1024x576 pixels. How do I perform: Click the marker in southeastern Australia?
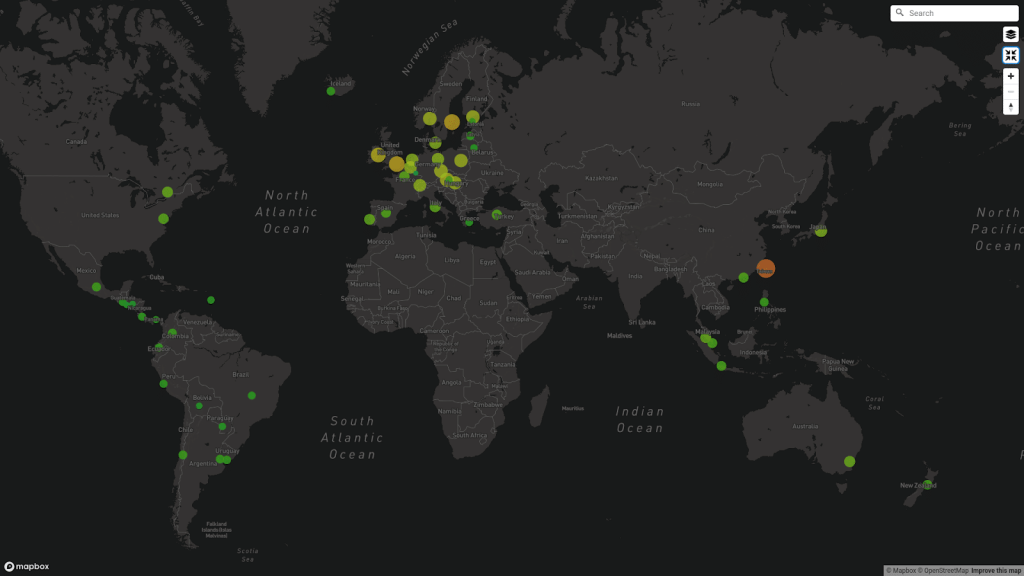tap(849, 462)
